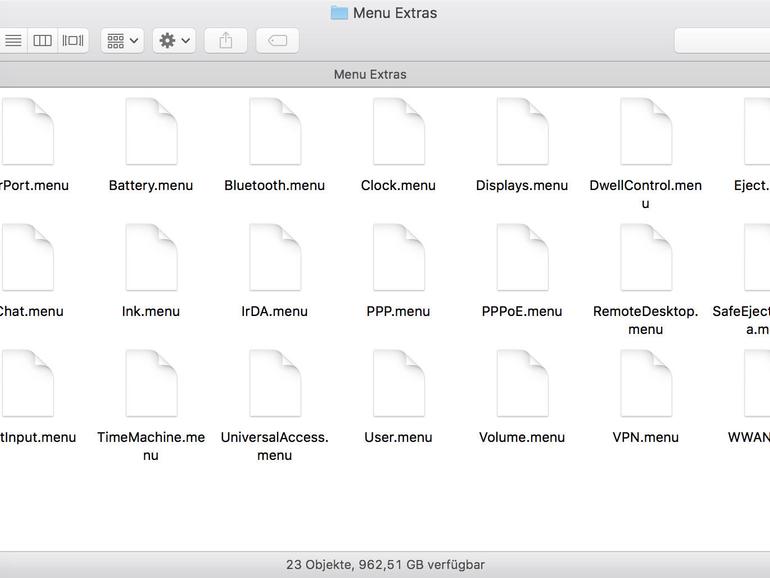Select the PPP.menu file icon

coord(399,257)
